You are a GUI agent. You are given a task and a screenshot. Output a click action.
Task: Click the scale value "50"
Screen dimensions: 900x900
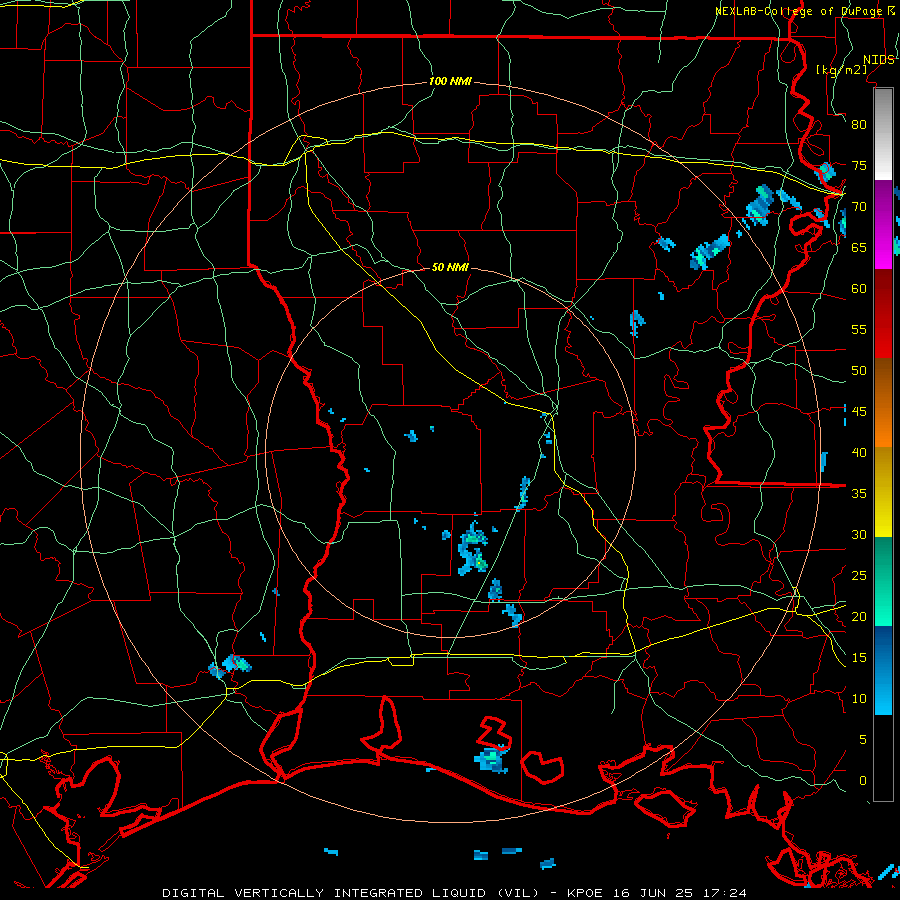859,371
